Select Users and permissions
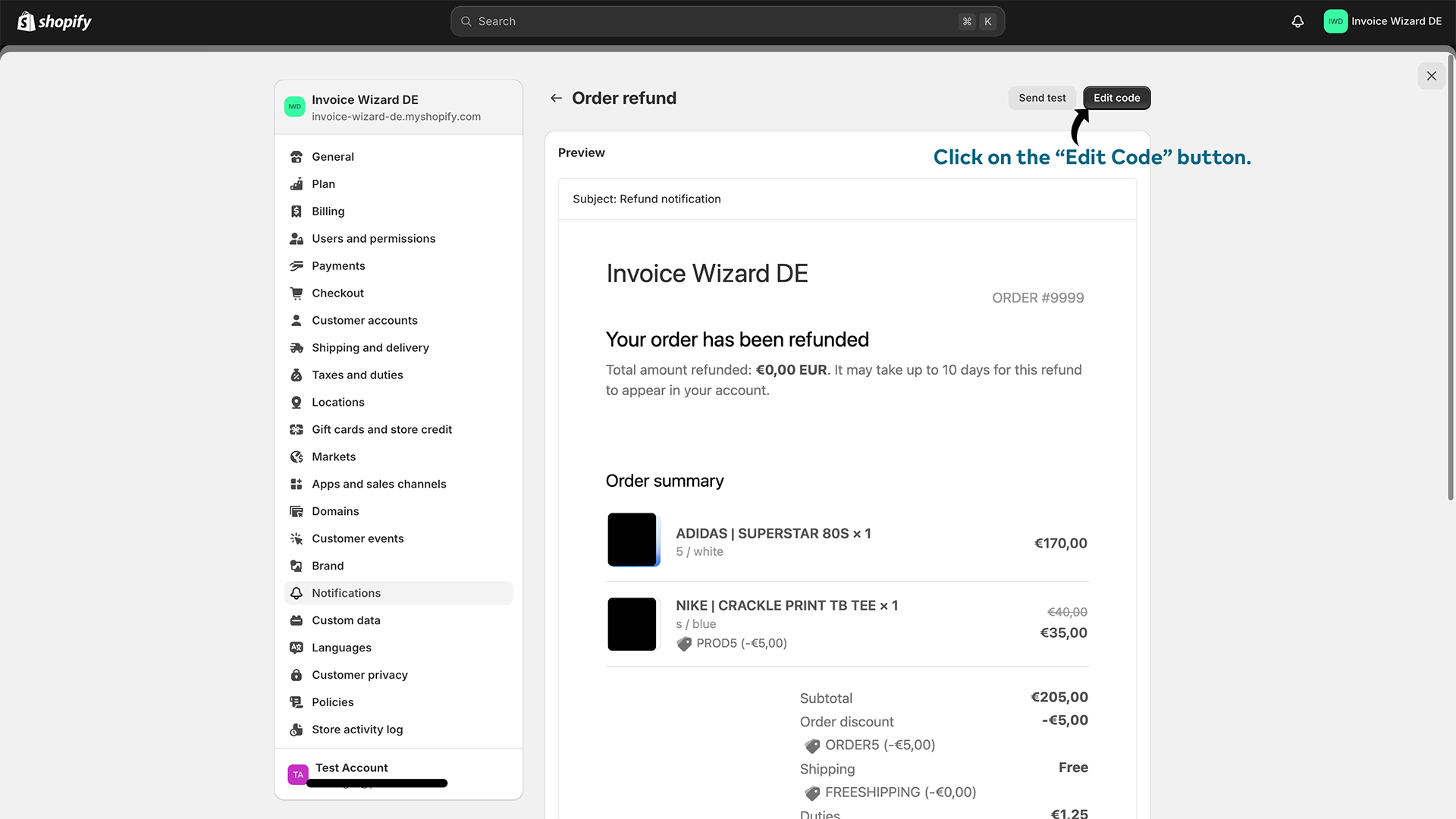The image size is (1456, 819). click(x=398, y=239)
